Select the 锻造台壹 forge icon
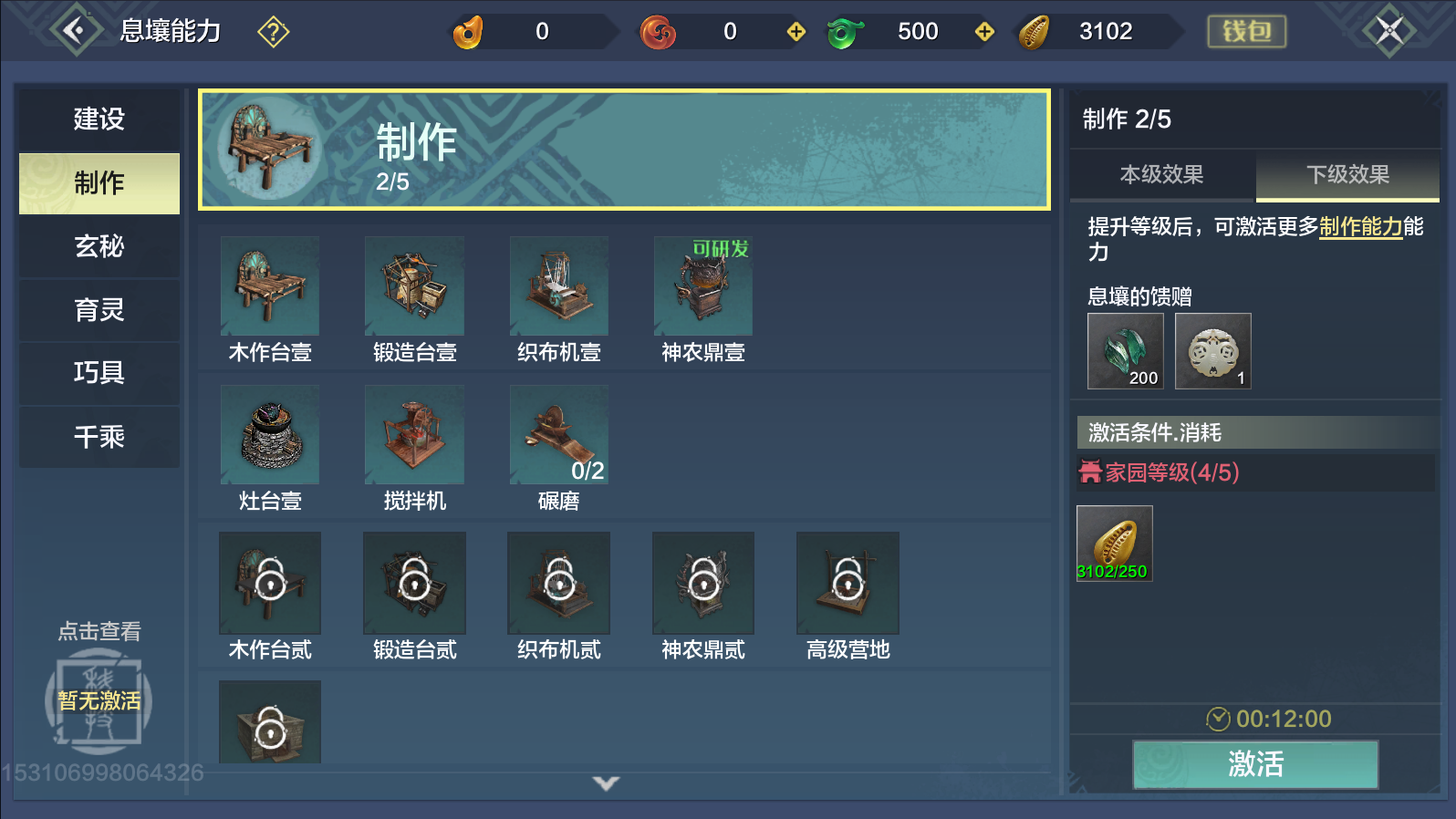Viewport: 1456px width, 819px height. [x=414, y=285]
